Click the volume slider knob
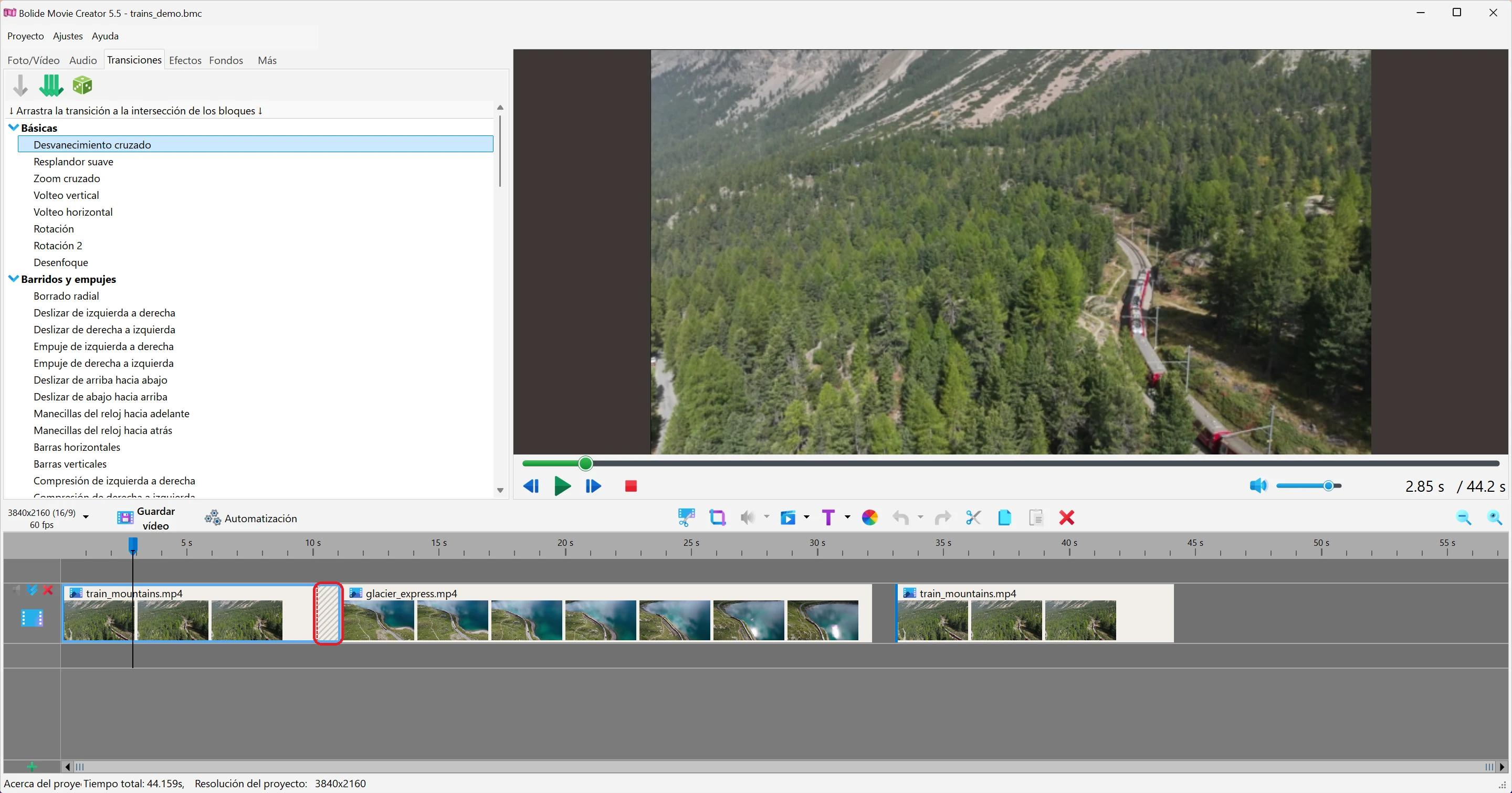 click(1328, 485)
